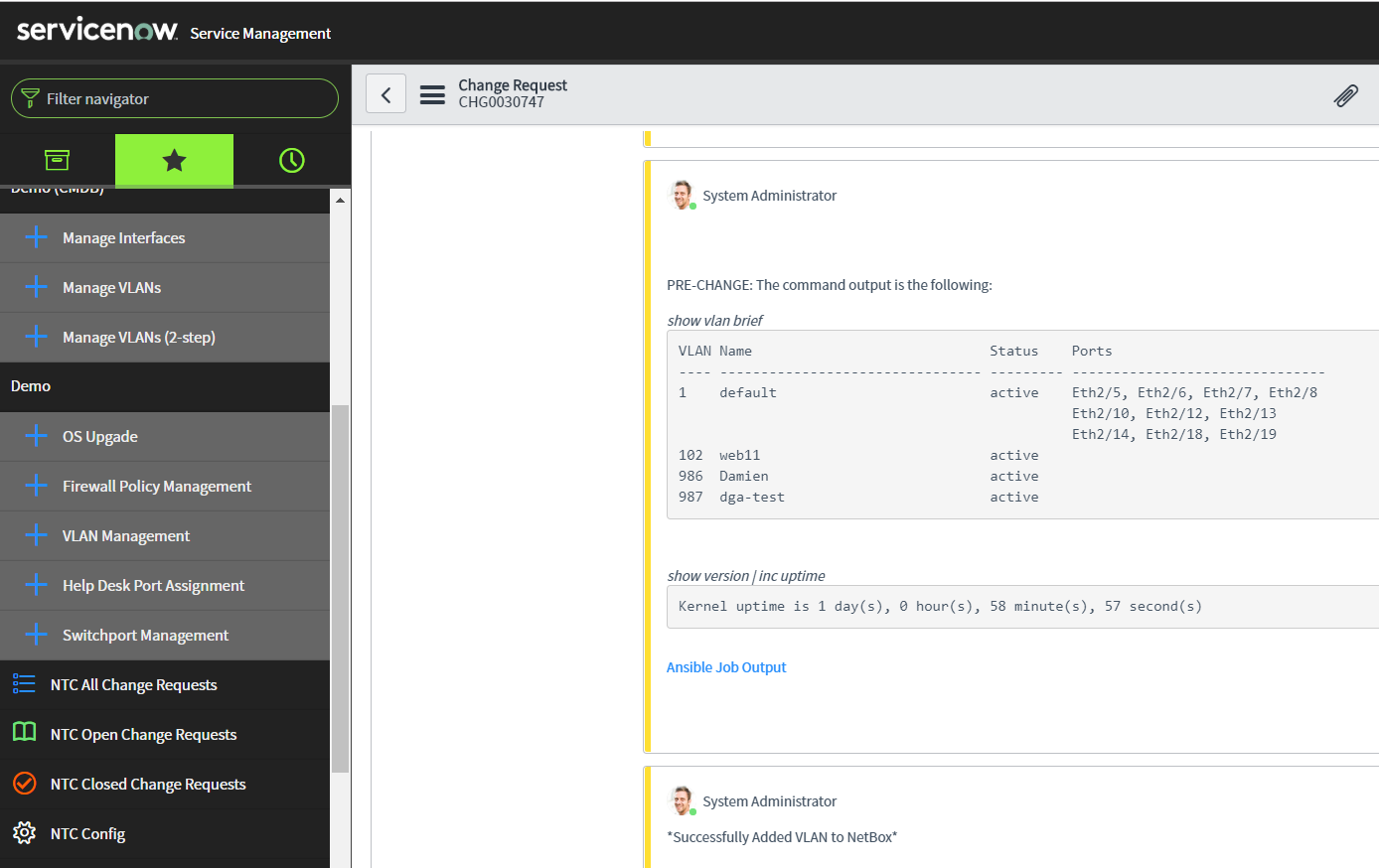Screen dimensions: 1379x868
Task: Click the filter funnel icon in navigator
Action: (x=30, y=98)
